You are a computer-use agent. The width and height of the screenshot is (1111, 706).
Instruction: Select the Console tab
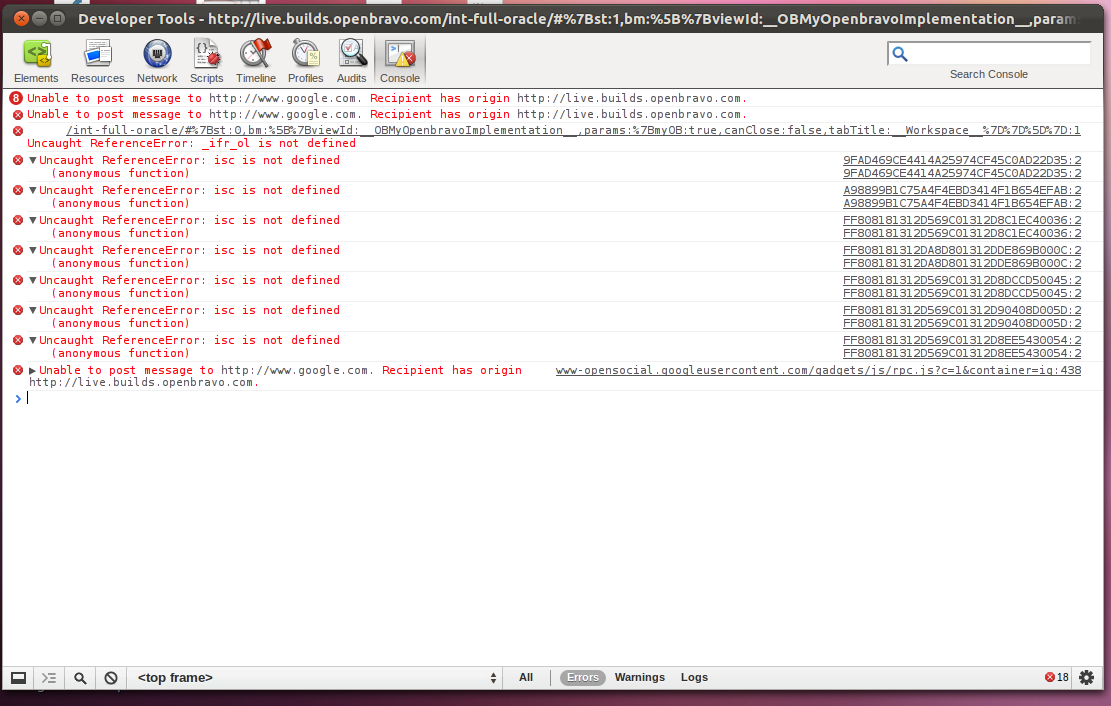coord(400,61)
